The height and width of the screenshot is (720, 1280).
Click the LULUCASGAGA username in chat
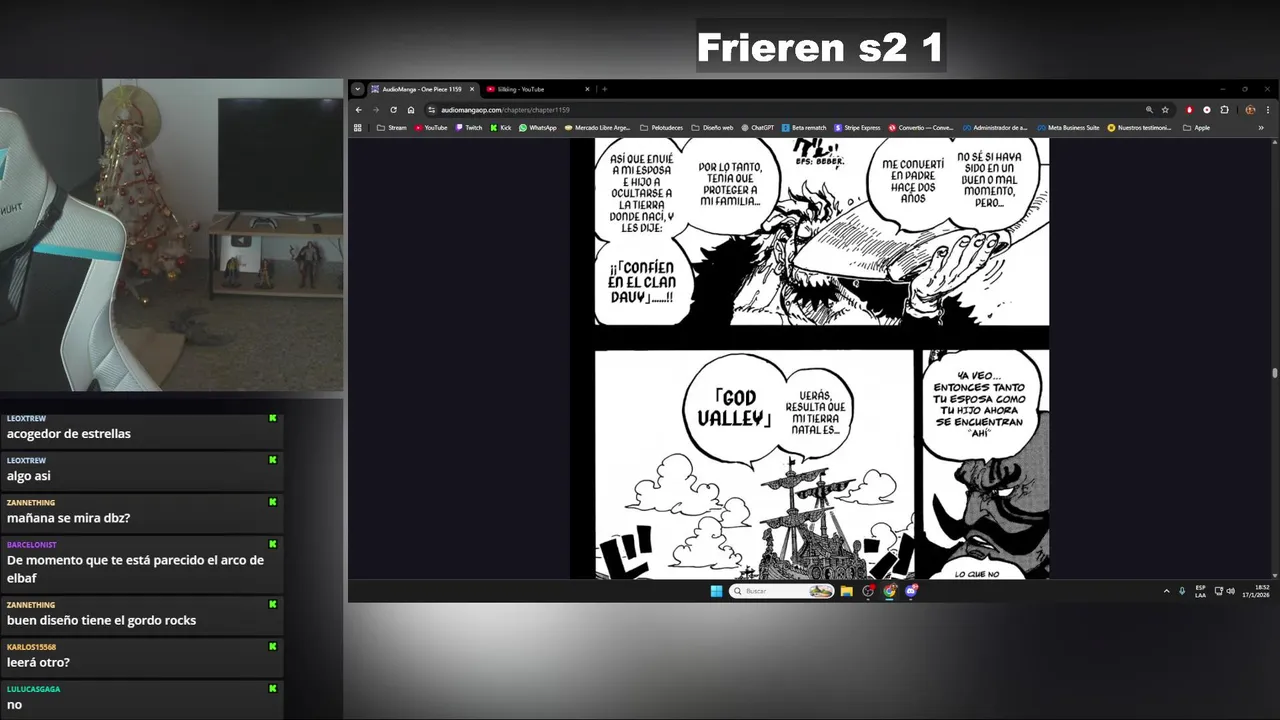click(32, 689)
